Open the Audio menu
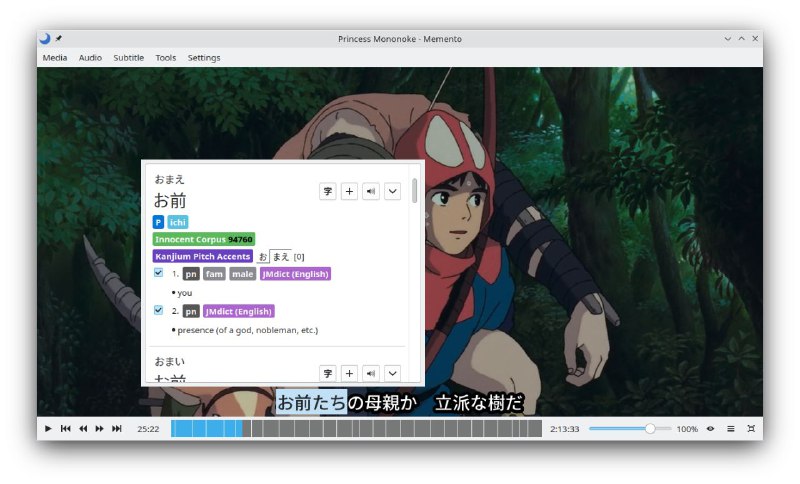Screen dimensions: 800x484 90,58
